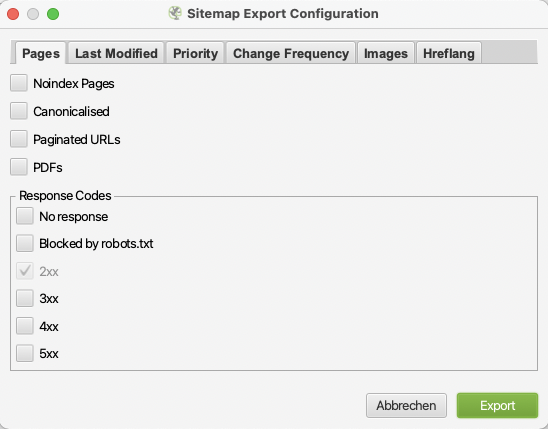Toggle Blocked by robots.txt checkbox
Image resolution: width=548 pixels, height=429 pixels.
tap(25, 243)
